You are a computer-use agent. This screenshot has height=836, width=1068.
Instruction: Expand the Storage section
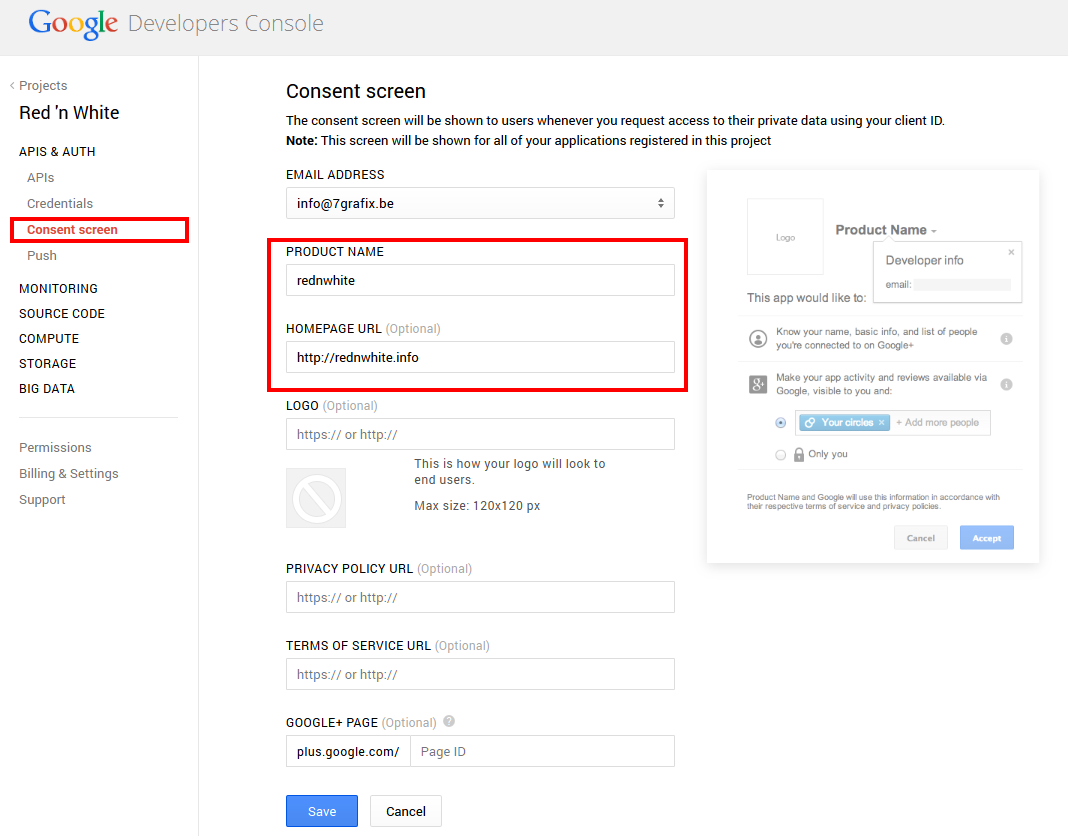48,363
